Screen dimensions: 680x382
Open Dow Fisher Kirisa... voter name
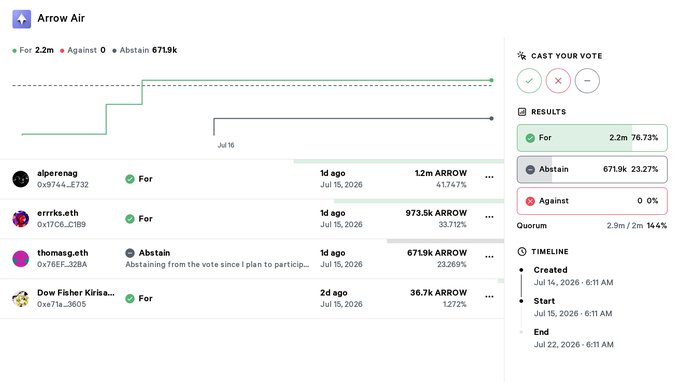[76, 293]
